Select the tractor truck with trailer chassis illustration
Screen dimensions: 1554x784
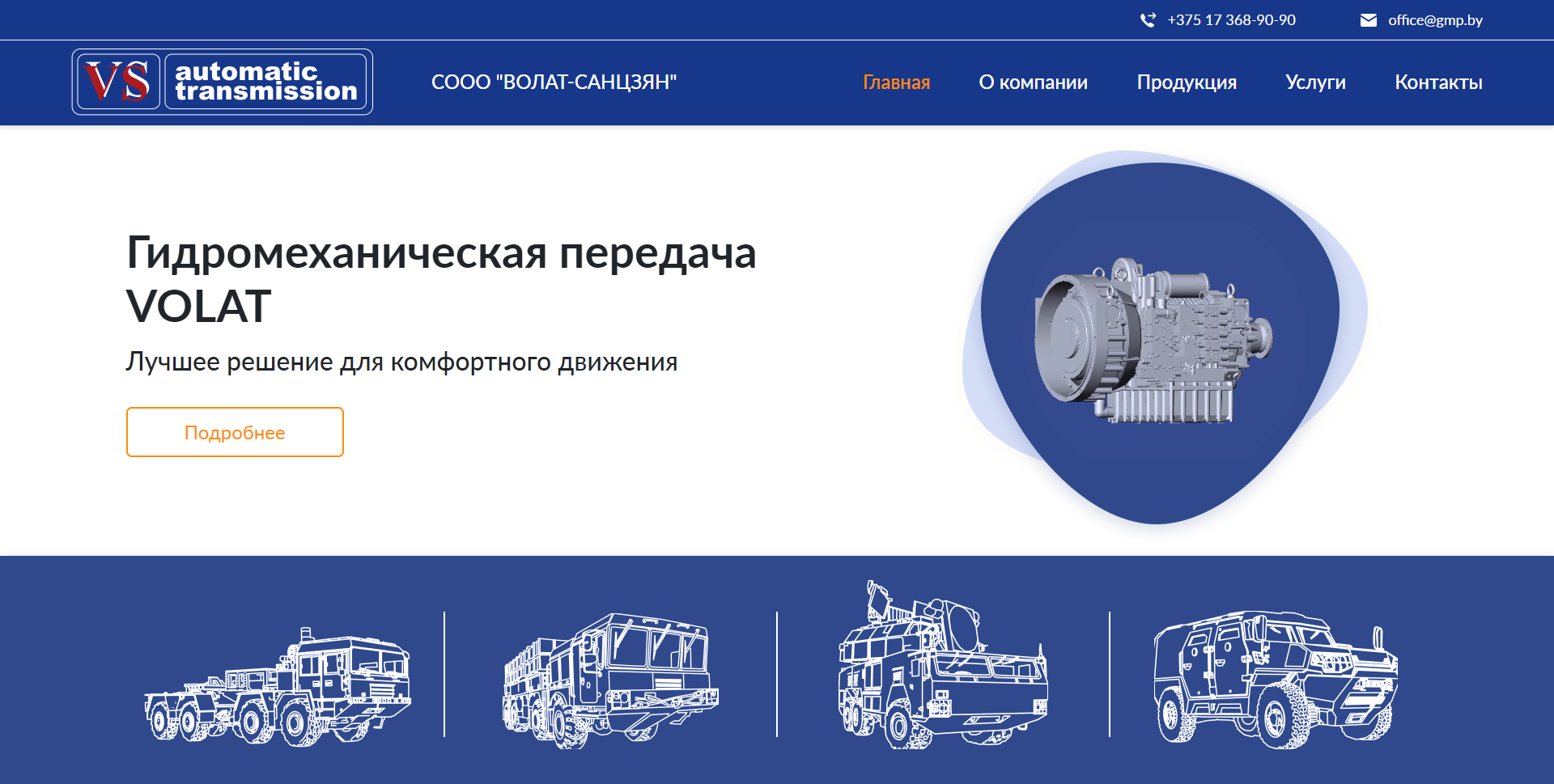pyautogui.click(x=278, y=686)
